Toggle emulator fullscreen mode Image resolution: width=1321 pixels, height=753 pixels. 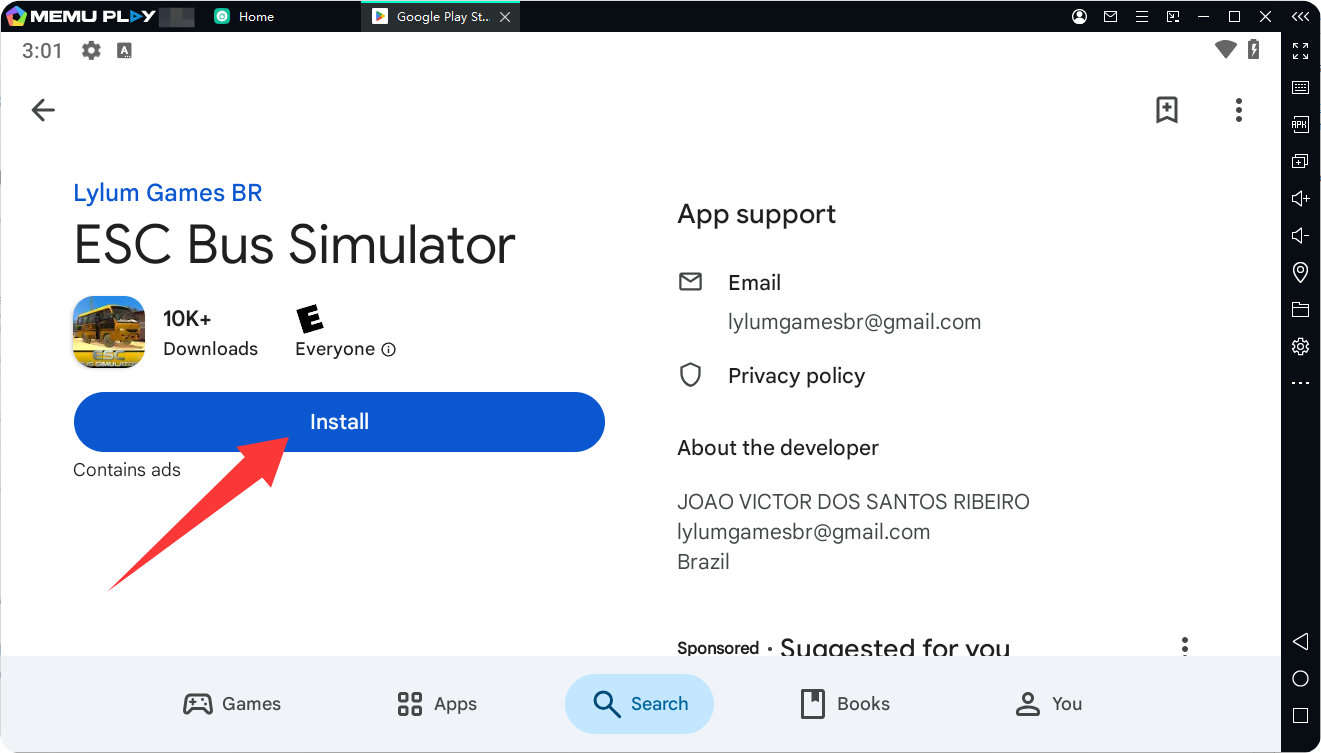1300,51
